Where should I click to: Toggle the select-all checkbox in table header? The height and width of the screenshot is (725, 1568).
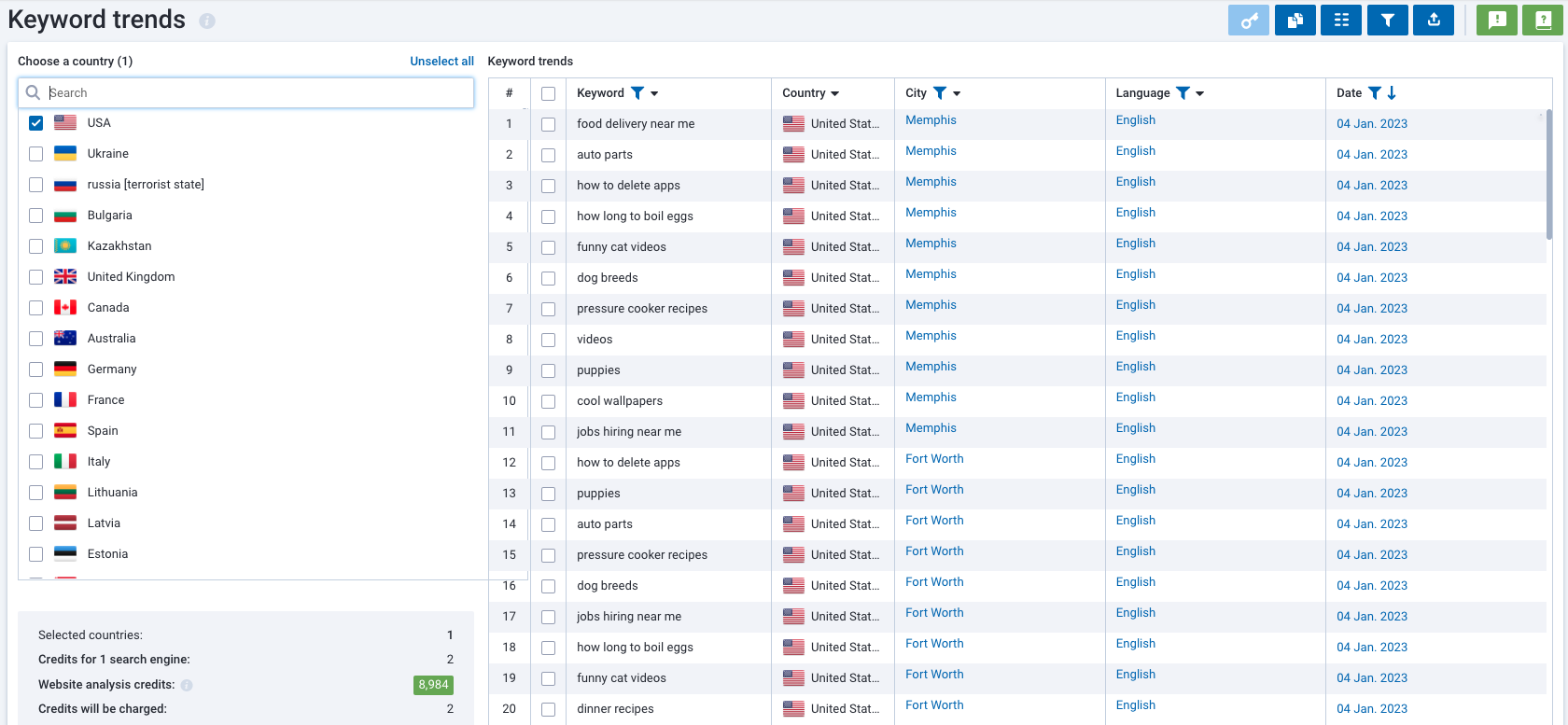[x=548, y=93]
